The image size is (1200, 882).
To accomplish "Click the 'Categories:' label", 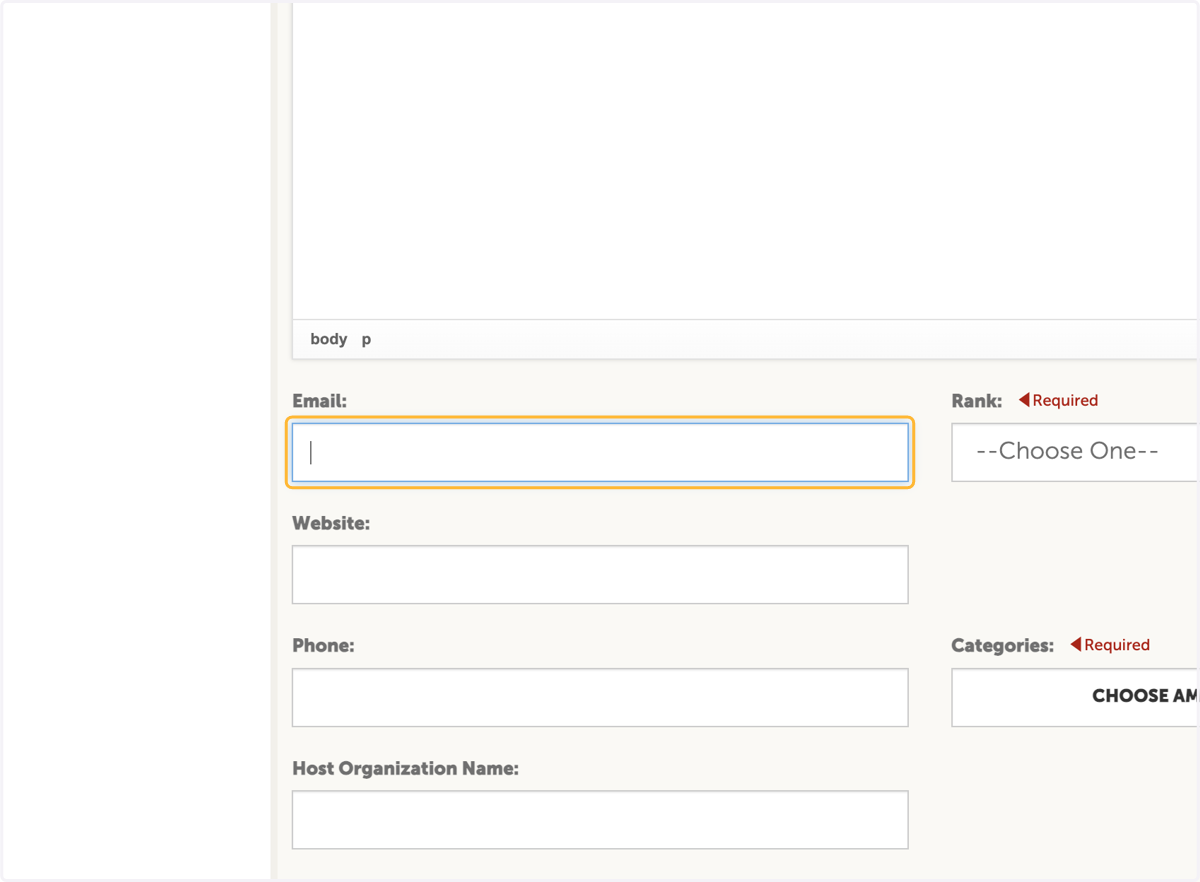I will point(1002,646).
